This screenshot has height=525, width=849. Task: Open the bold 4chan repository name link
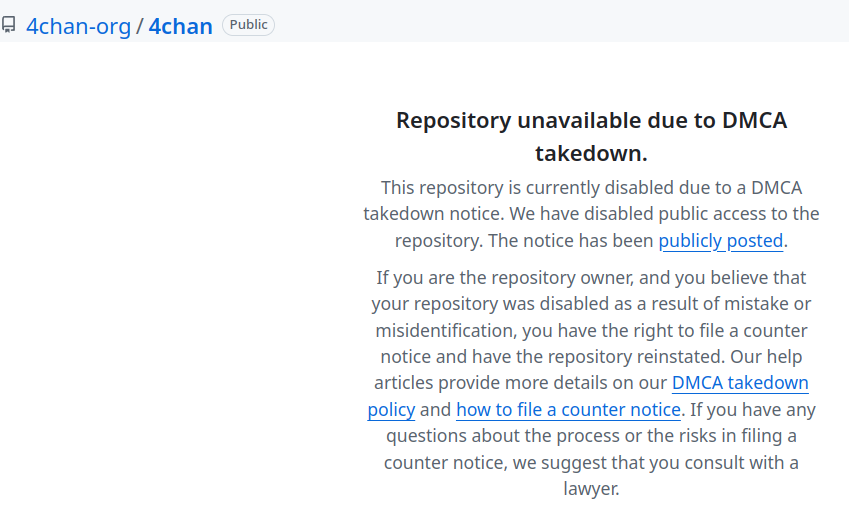tap(181, 26)
